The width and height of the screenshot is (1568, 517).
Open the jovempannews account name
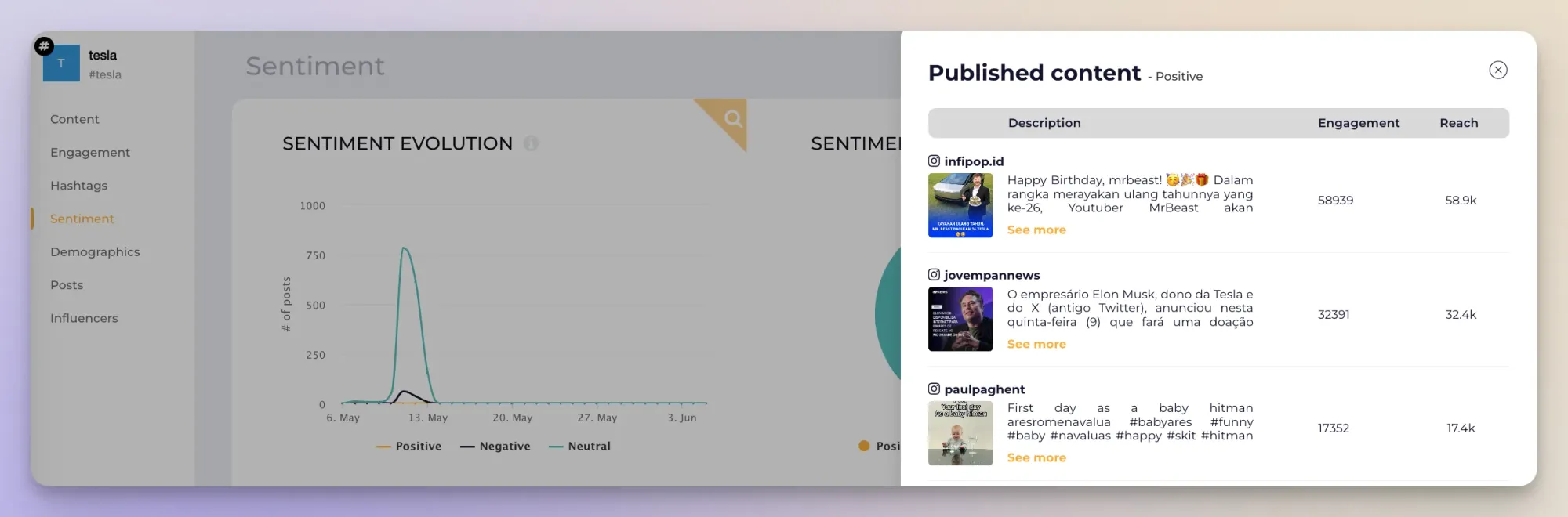coord(992,275)
